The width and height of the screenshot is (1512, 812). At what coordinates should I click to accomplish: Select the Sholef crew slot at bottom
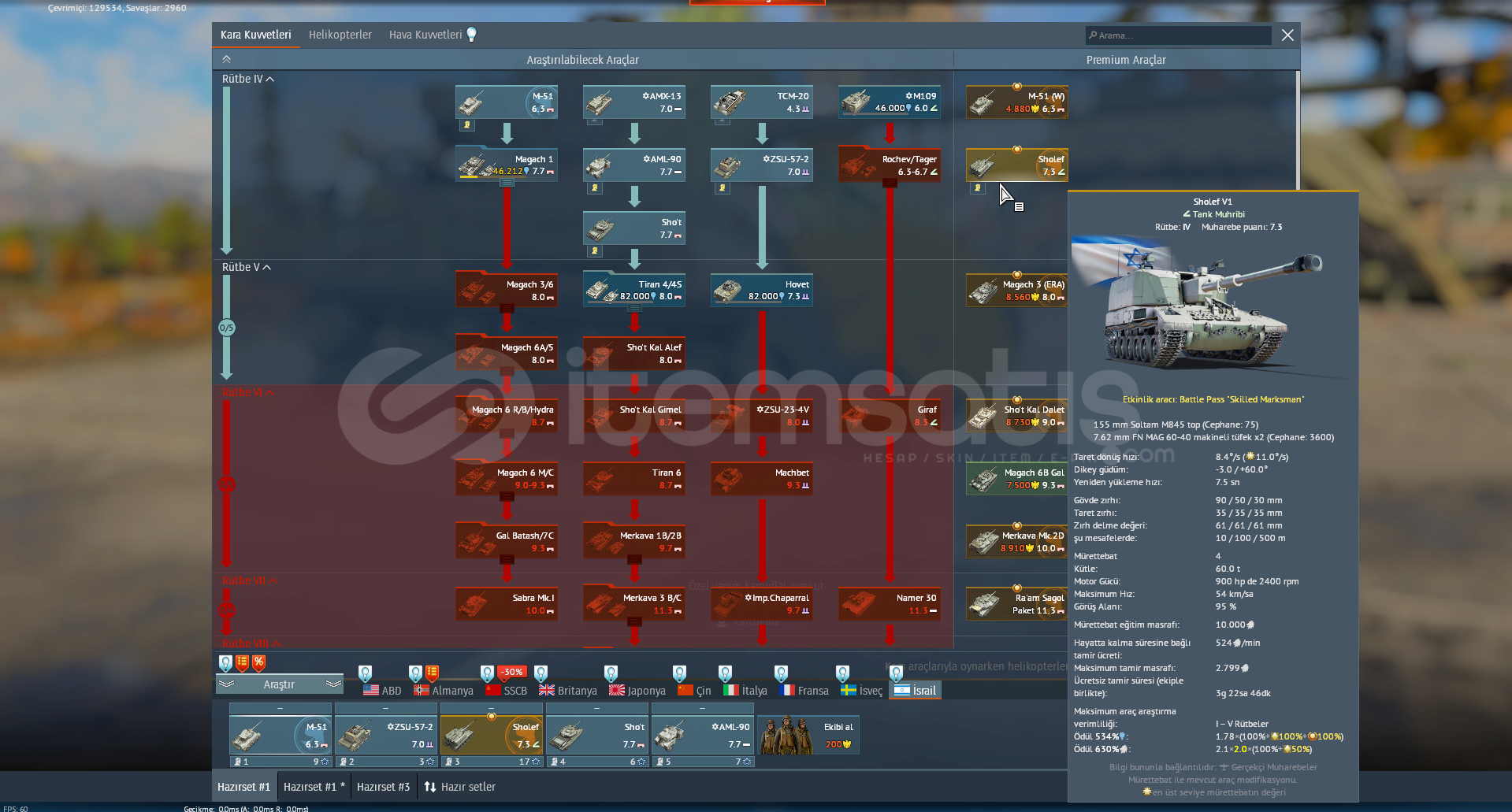[492, 735]
